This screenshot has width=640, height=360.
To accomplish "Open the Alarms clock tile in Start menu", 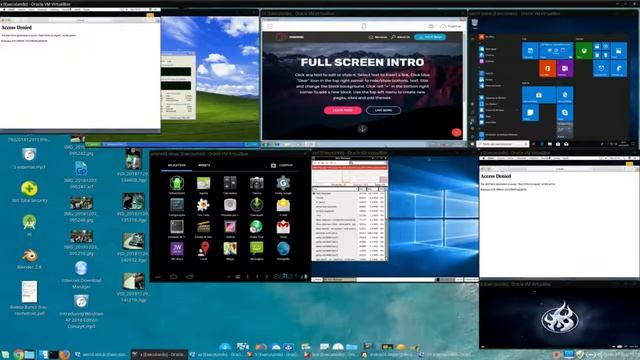I will tap(601, 69).
